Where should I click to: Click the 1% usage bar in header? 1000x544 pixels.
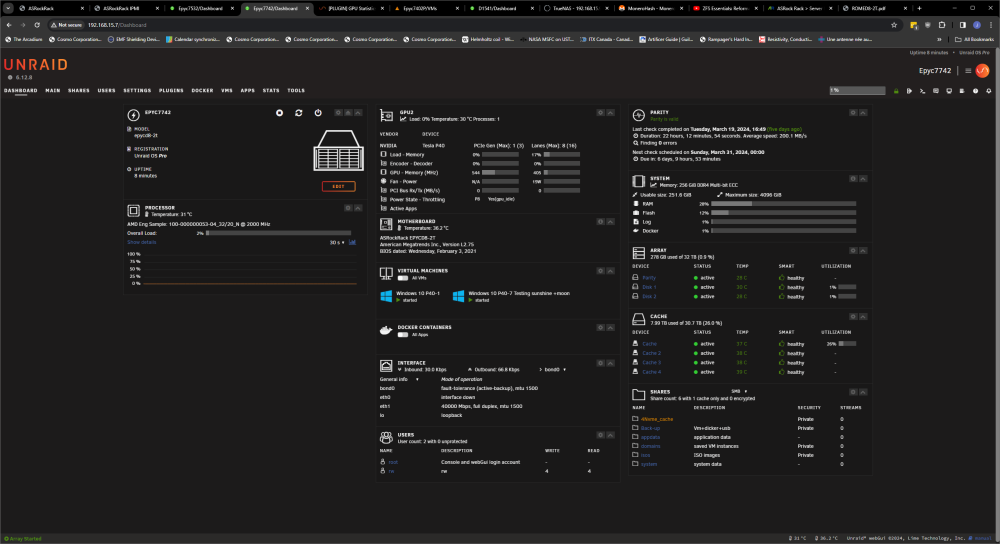coord(857,91)
